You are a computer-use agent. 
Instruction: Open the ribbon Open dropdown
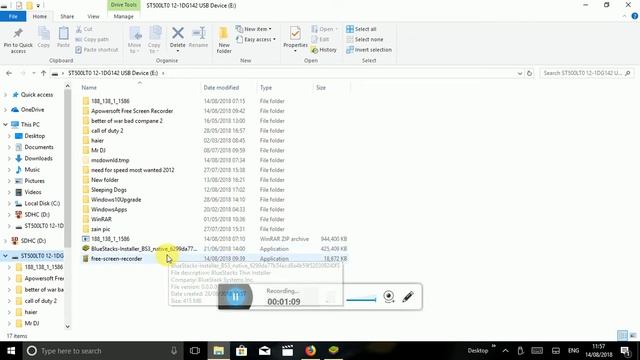click(x=324, y=29)
